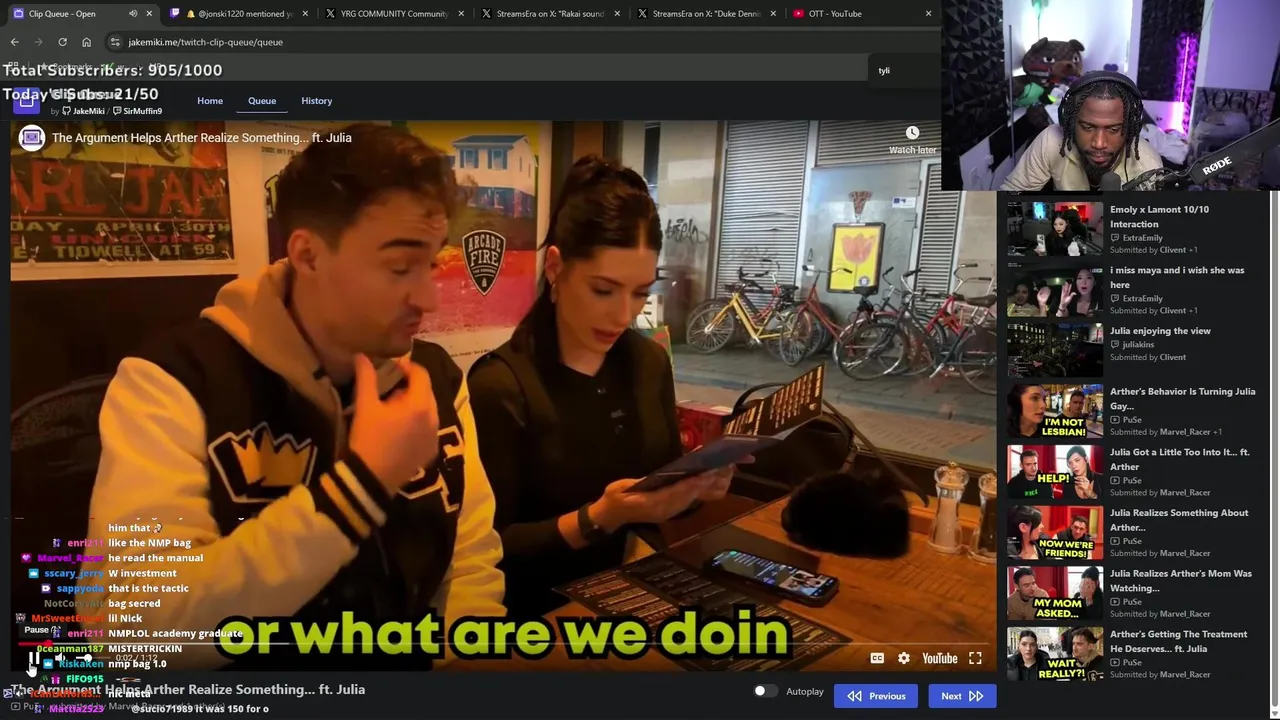Play the 'Julia enjoying the view' thumbnail
1280x720 pixels.
click(1055, 351)
